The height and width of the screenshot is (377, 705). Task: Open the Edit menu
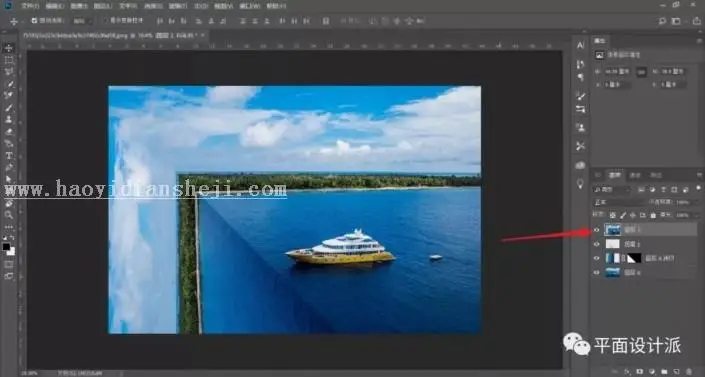[55, 6]
